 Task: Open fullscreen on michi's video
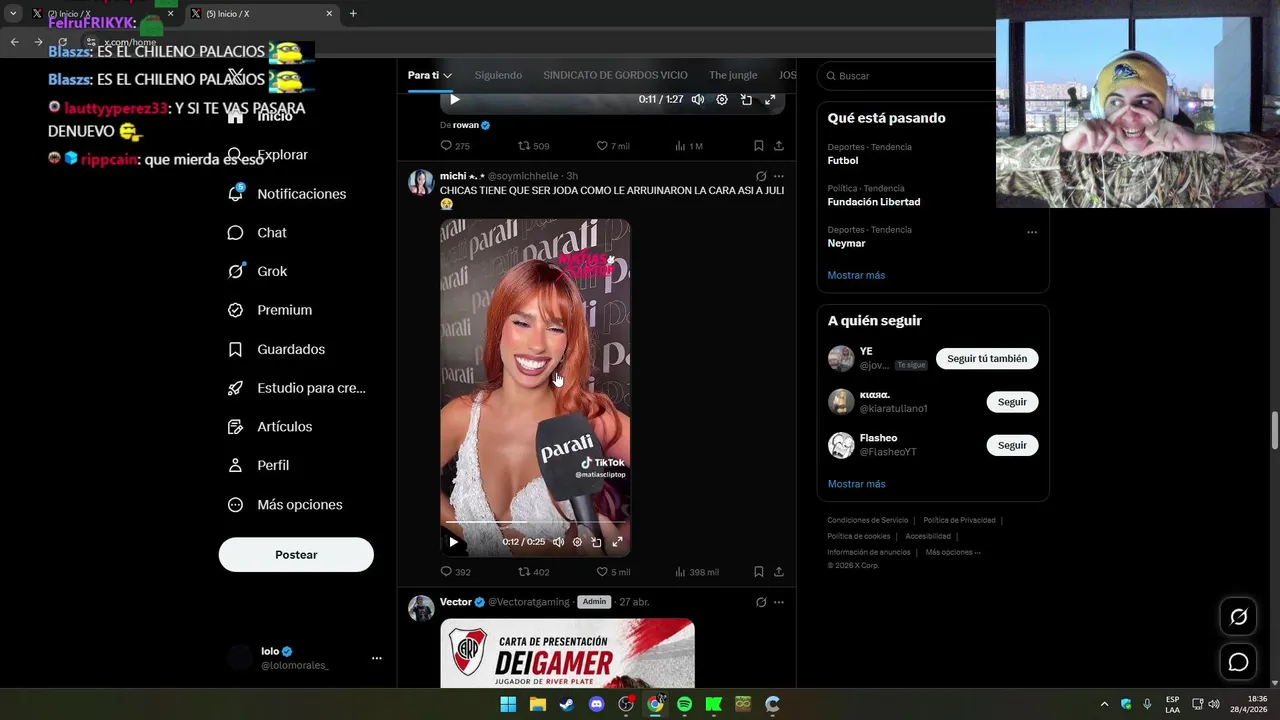[x=617, y=542]
